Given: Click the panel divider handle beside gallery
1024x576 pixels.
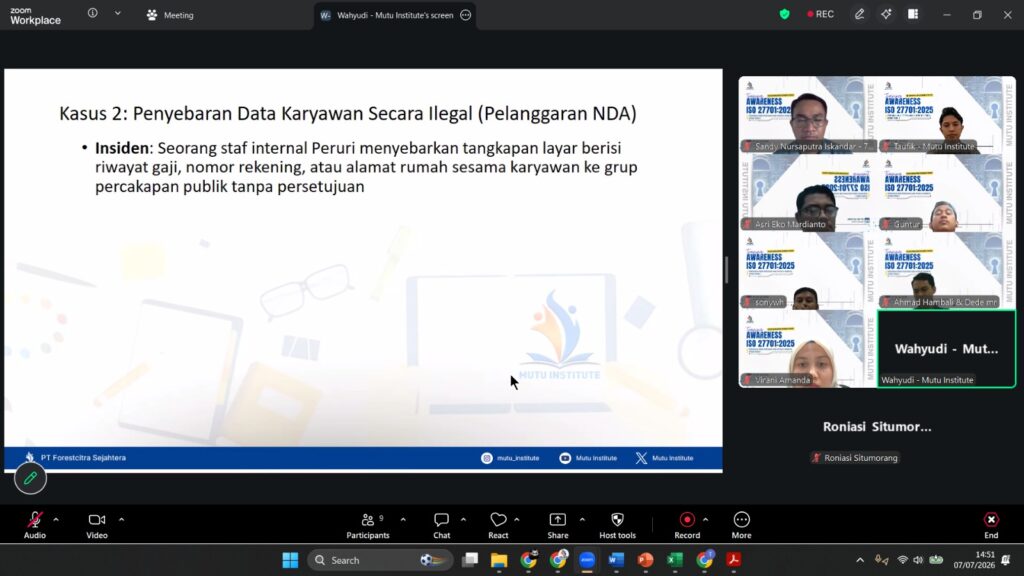Looking at the screenshot, I should pos(726,270).
